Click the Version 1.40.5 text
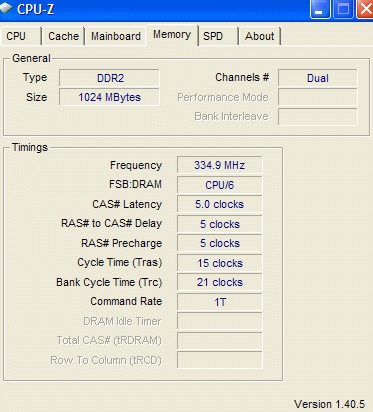 329,404
